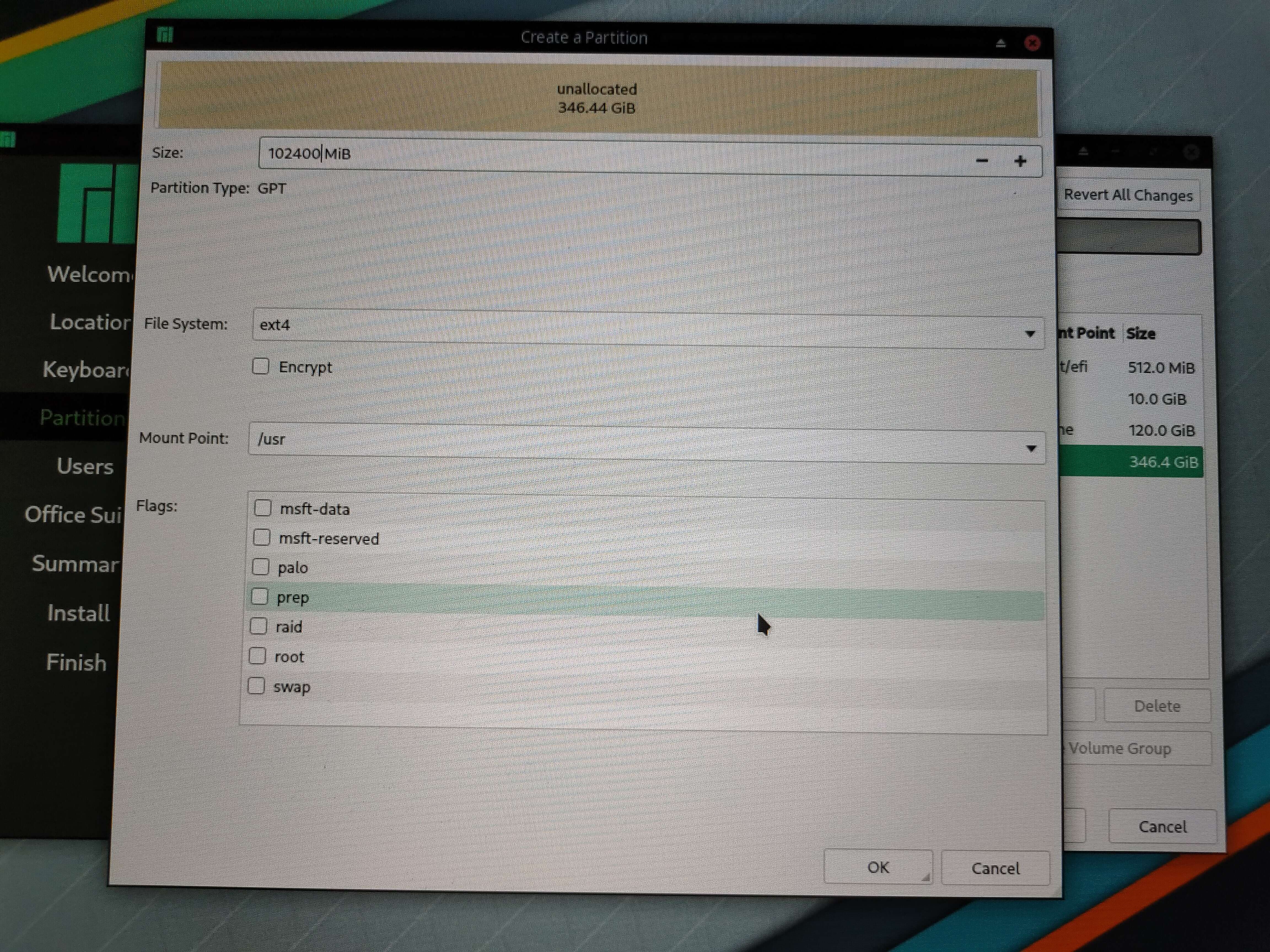Click the Manjaro logo icon in dialog title bar
The image size is (1270, 952).
coord(165,35)
